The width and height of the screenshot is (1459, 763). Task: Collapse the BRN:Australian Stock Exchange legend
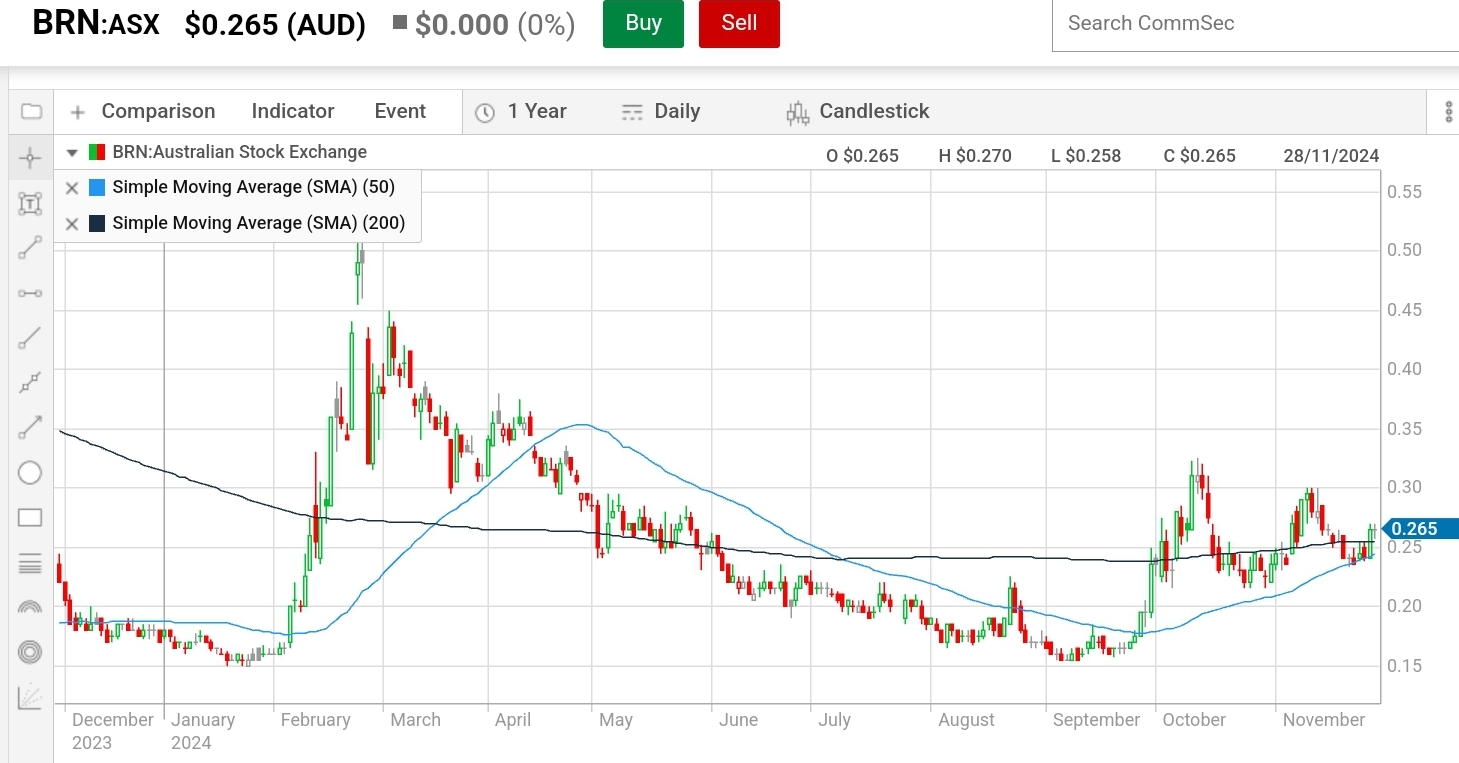point(72,153)
